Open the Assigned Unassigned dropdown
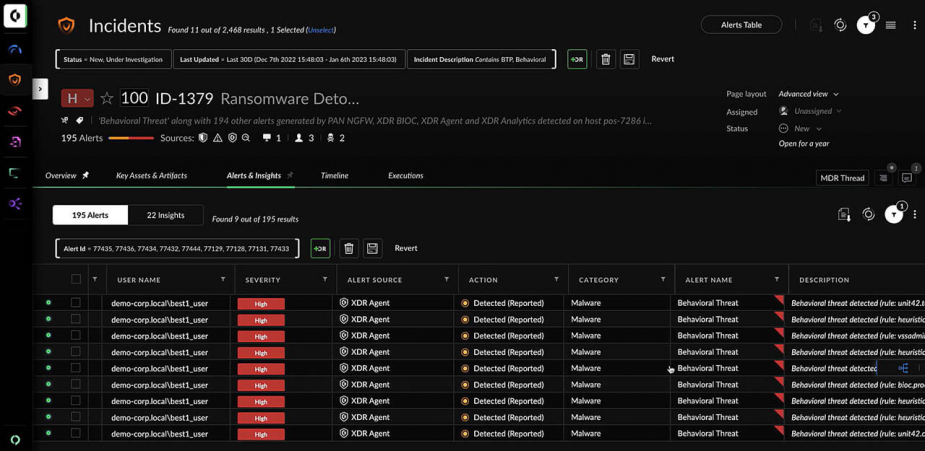Image resolution: width=925 pixels, height=451 pixels. click(811, 111)
